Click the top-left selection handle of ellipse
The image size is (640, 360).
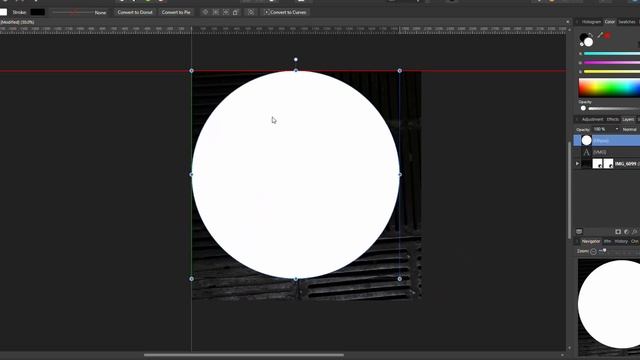[x=191, y=71]
